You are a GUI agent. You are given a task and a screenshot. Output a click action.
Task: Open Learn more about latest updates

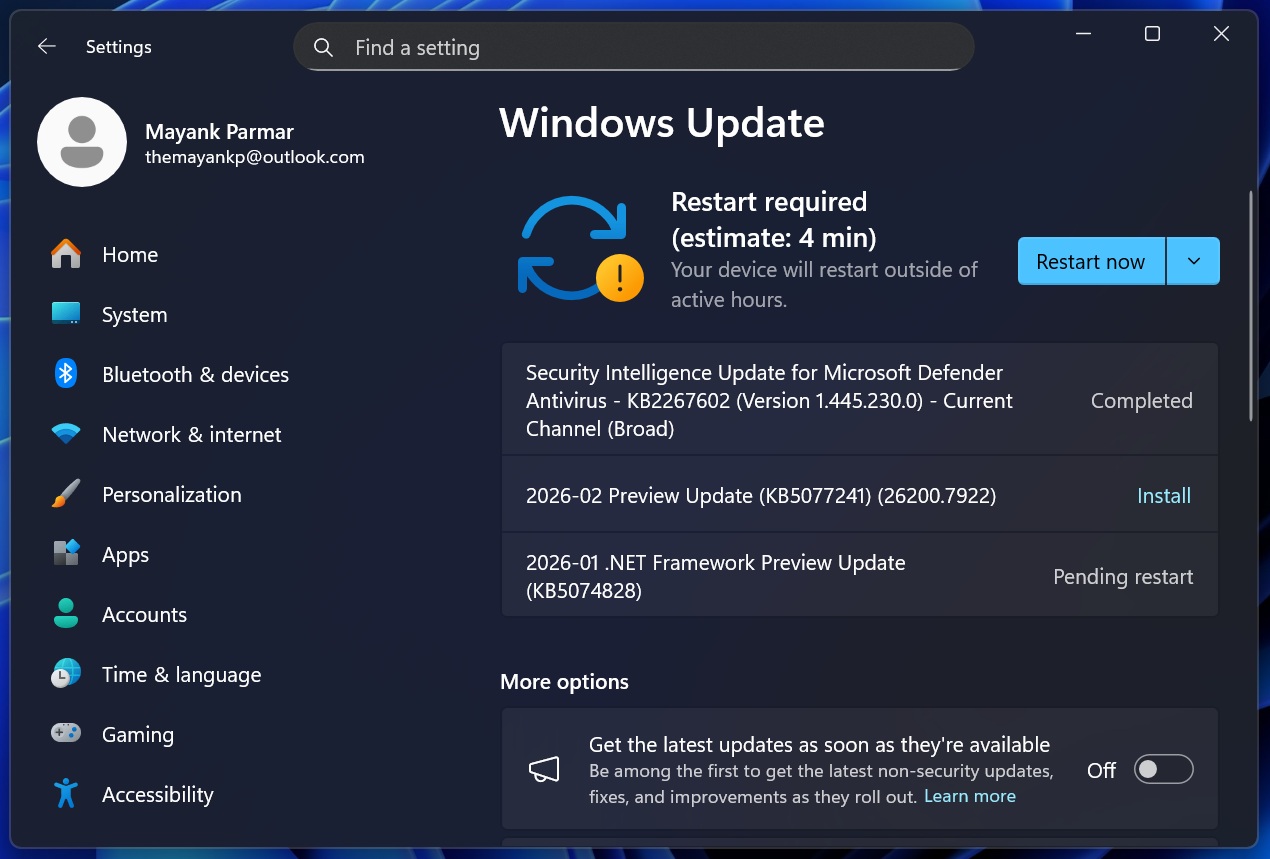(x=969, y=796)
